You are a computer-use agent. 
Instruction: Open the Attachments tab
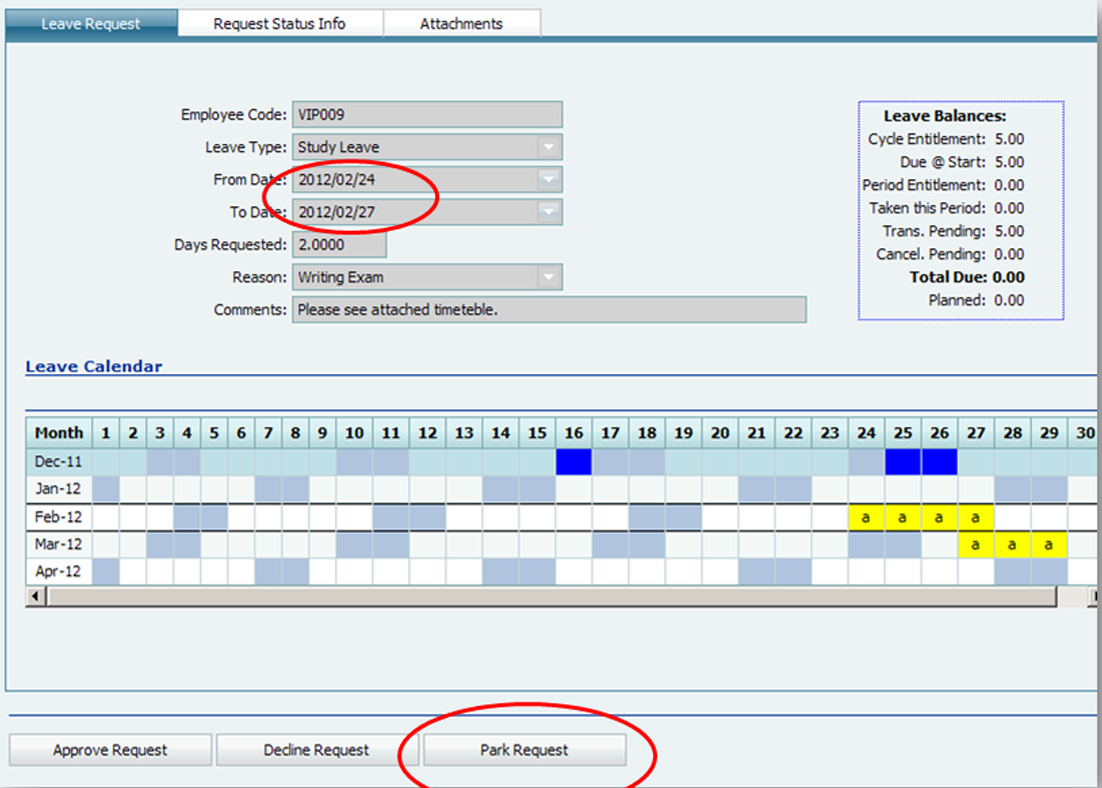pyautogui.click(x=461, y=24)
